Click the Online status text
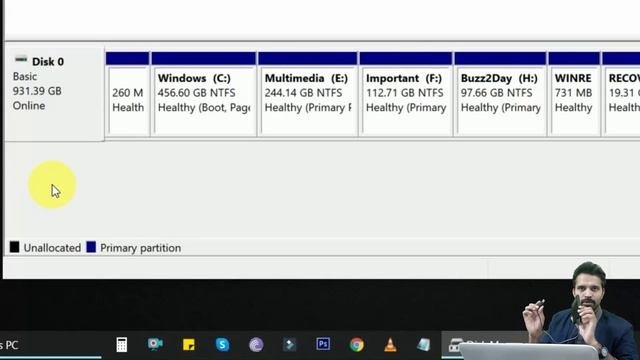The image size is (640, 360). tap(29, 106)
